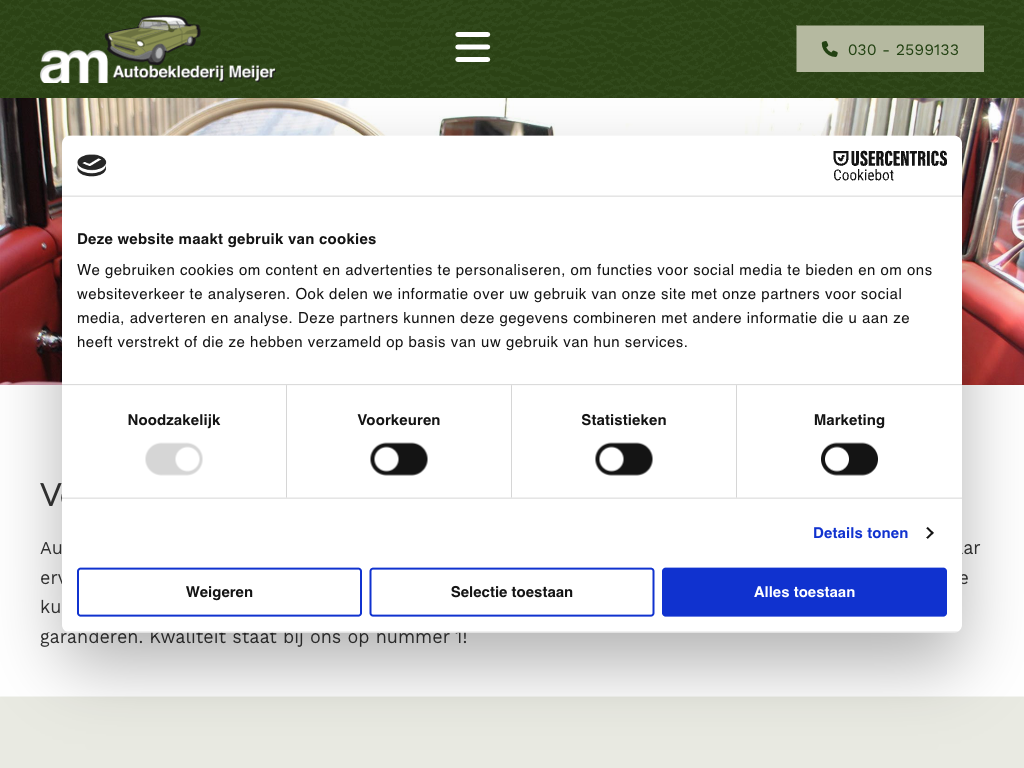Viewport: 1024px width, 768px height.
Task: Expand cookie details via Details tonen
Action: point(860,533)
